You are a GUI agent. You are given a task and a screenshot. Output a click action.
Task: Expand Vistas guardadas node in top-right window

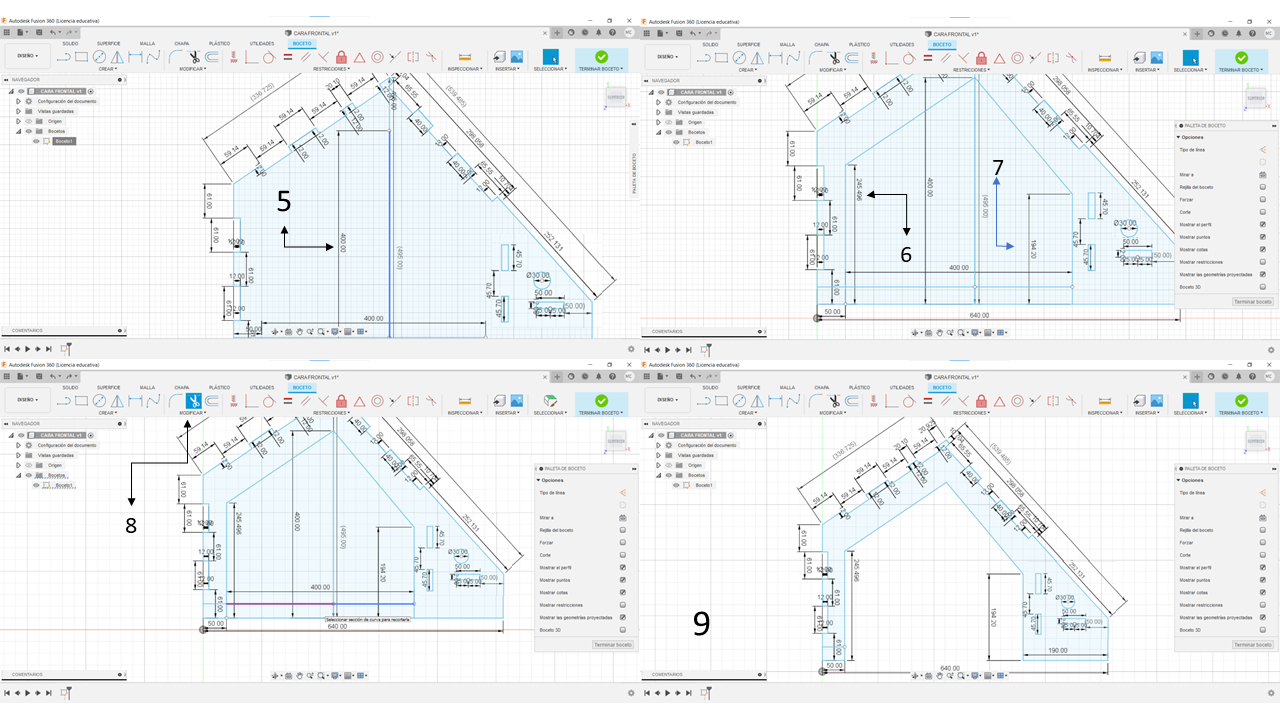click(x=658, y=112)
